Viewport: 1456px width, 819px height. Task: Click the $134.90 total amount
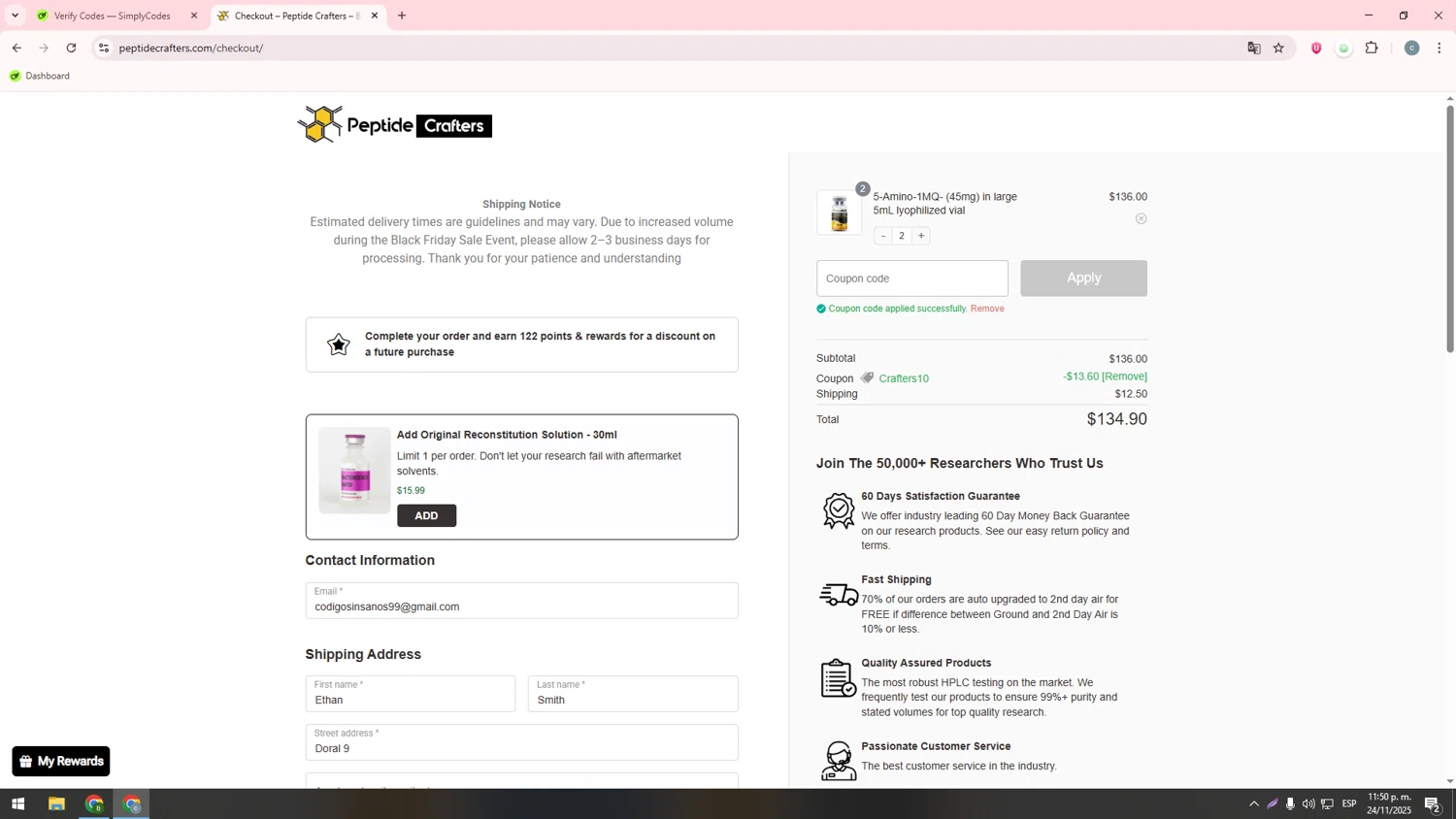point(1116,419)
